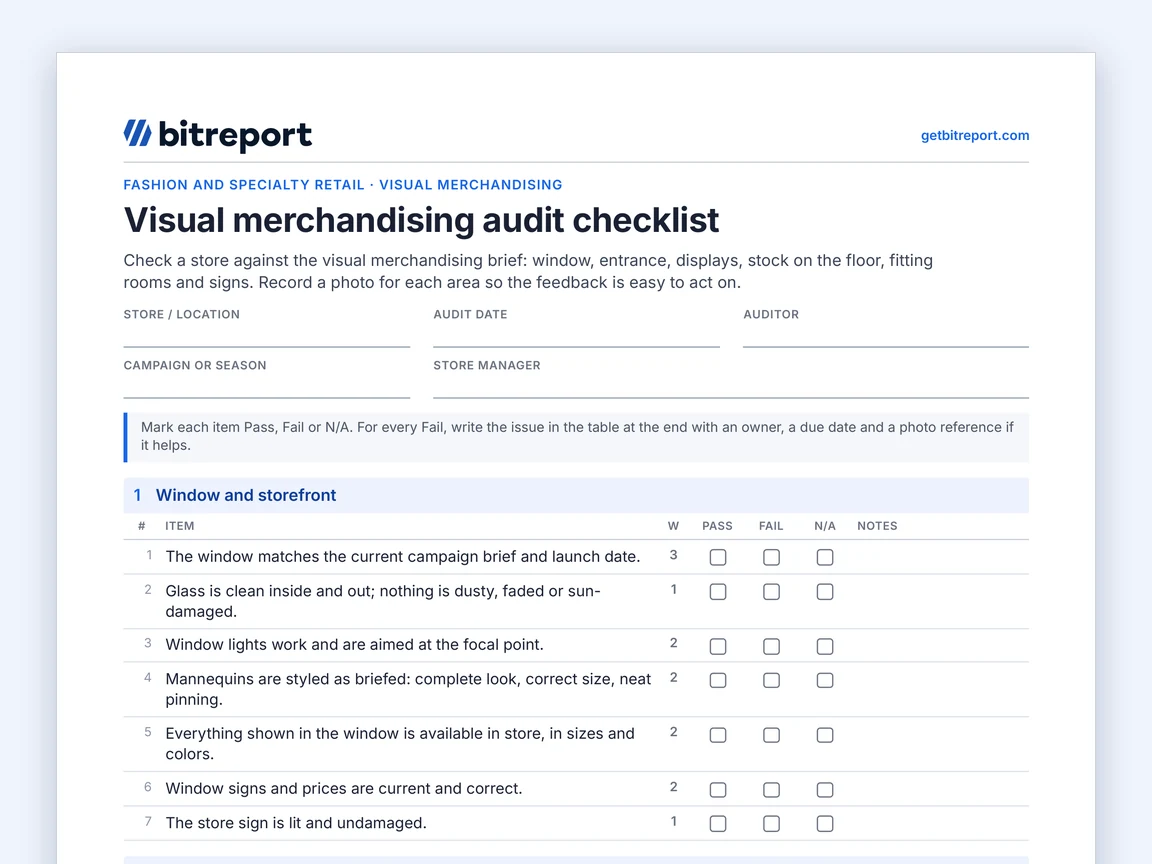Check Fail for window matches campaign brief
The height and width of the screenshot is (864, 1152).
point(771,557)
